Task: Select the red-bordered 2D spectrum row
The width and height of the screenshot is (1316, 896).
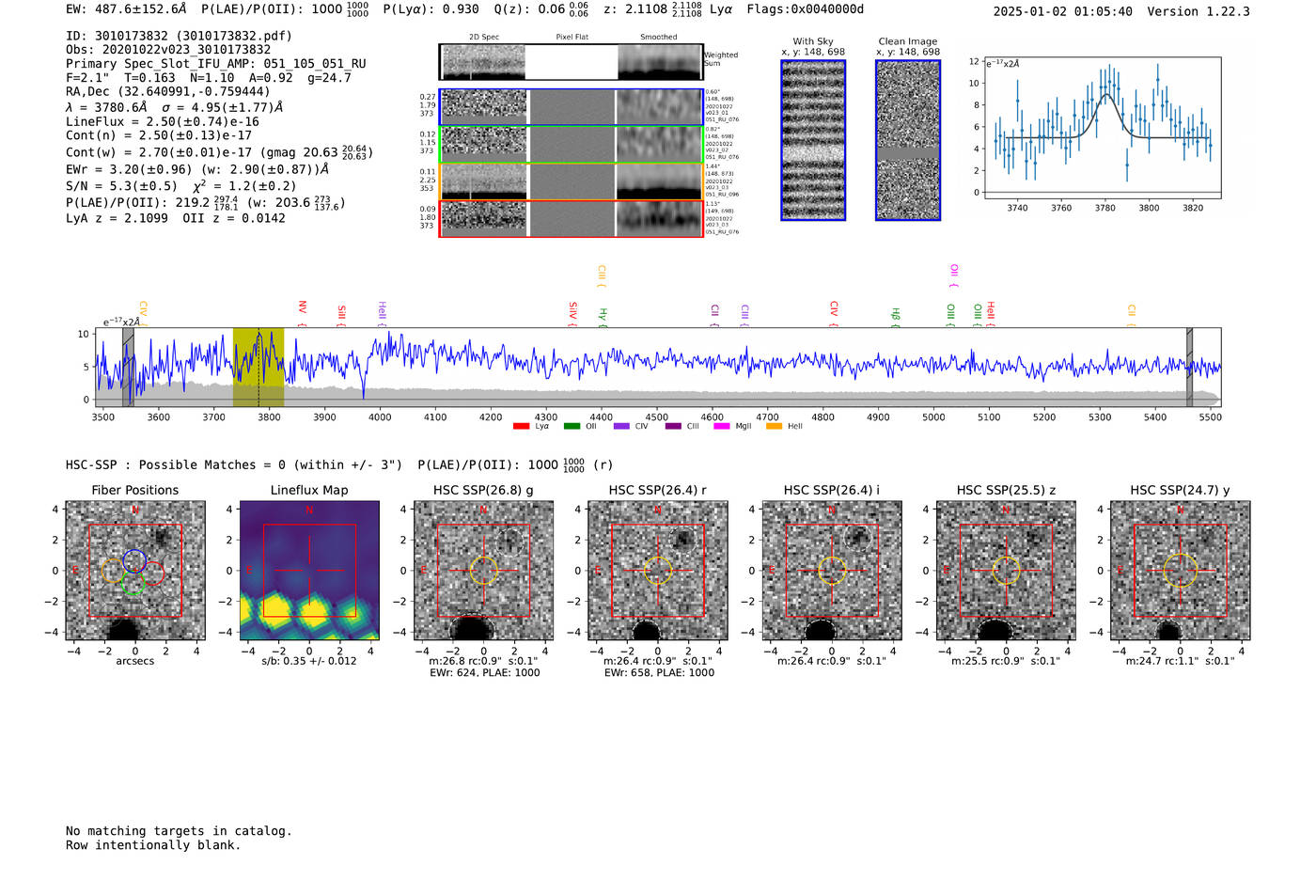Action: tap(571, 218)
